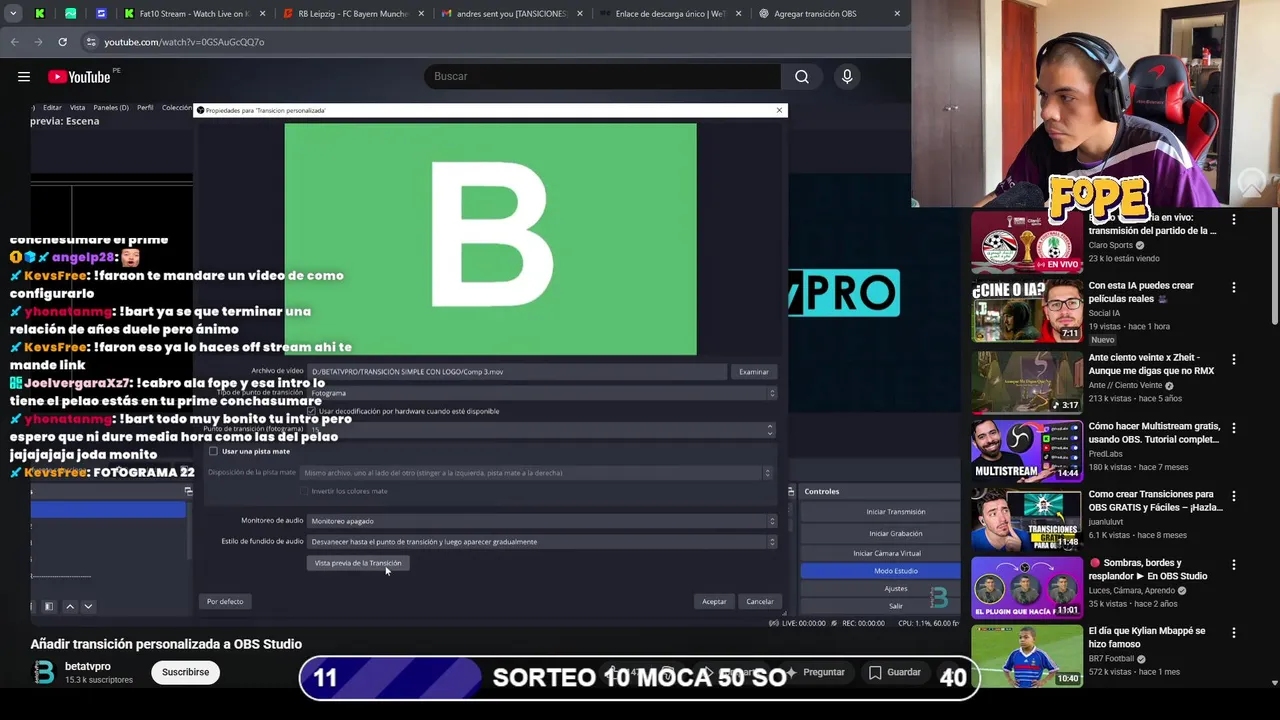1280x720 pixels.
Task: Open OBS Perfil menu
Action: (145, 107)
